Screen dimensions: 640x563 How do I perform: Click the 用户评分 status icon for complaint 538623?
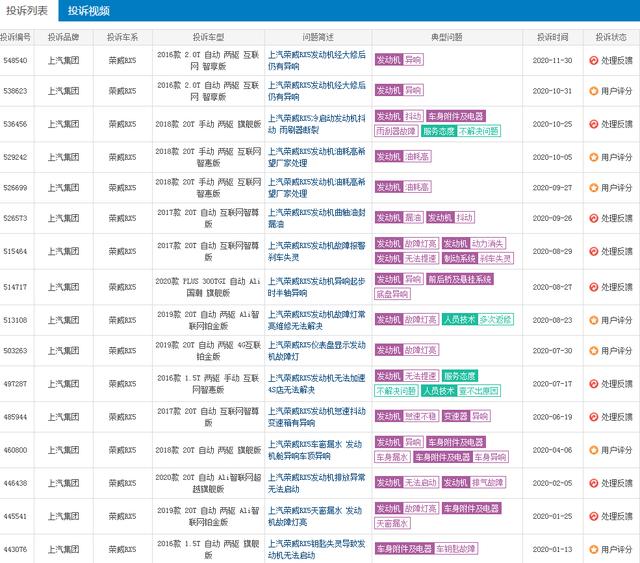pyautogui.click(x=593, y=91)
